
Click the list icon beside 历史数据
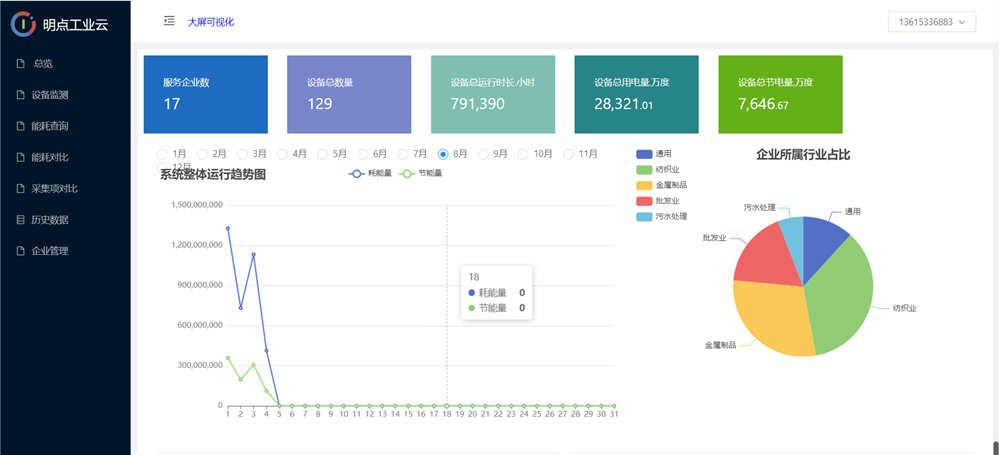click(x=20, y=219)
